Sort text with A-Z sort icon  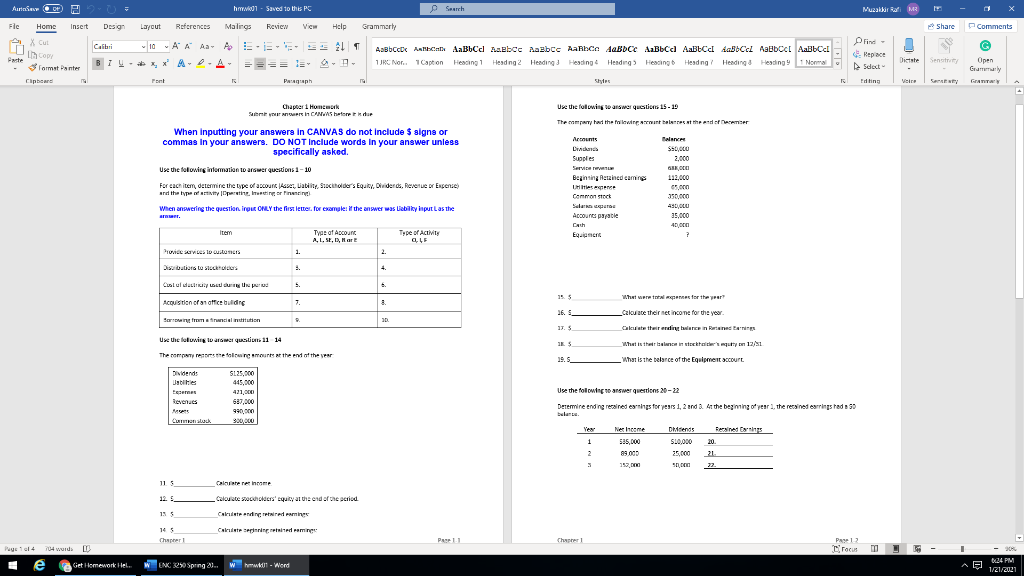tap(340, 46)
